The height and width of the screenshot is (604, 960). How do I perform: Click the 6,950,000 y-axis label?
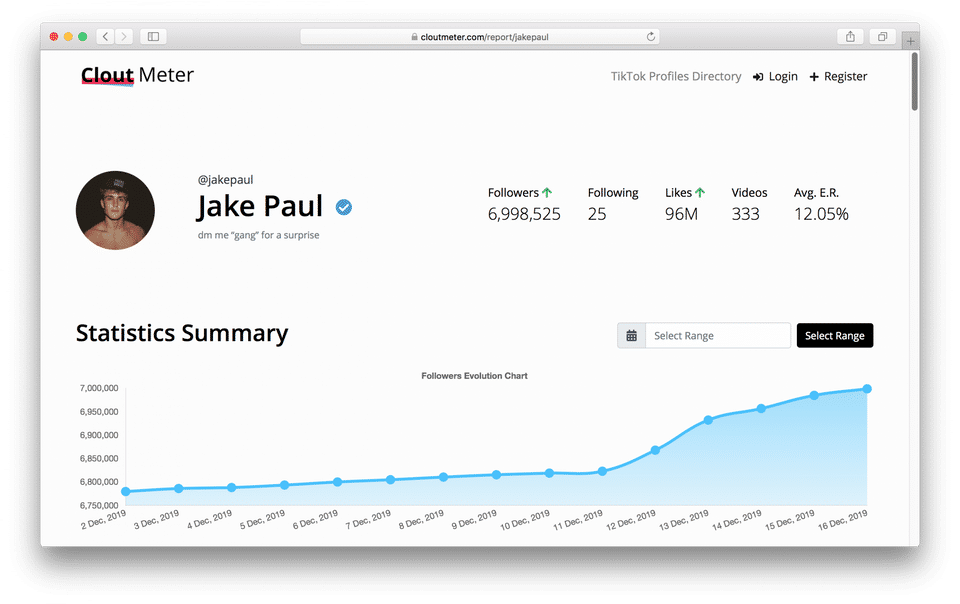pyautogui.click(x=99, y=412)
